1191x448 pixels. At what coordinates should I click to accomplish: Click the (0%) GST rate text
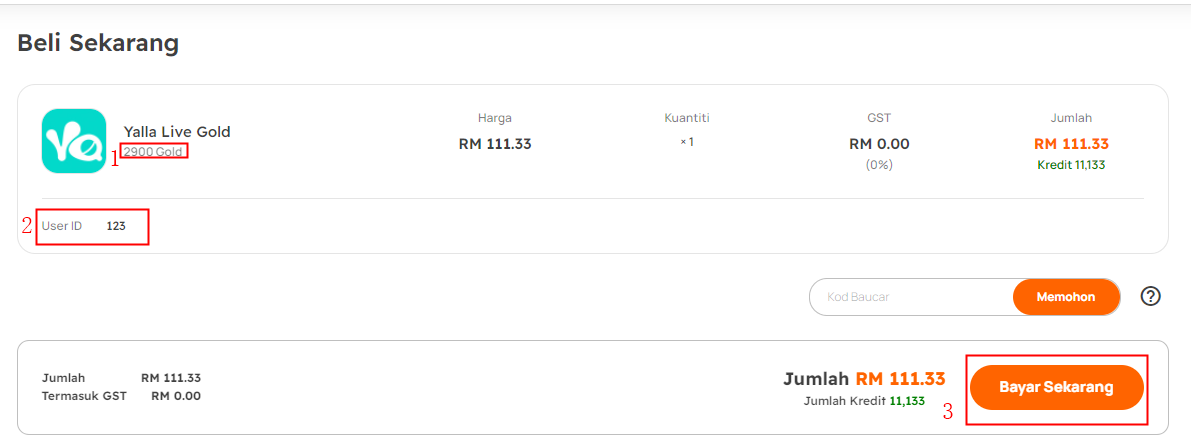pyautogui.click(x=879, y=165)
